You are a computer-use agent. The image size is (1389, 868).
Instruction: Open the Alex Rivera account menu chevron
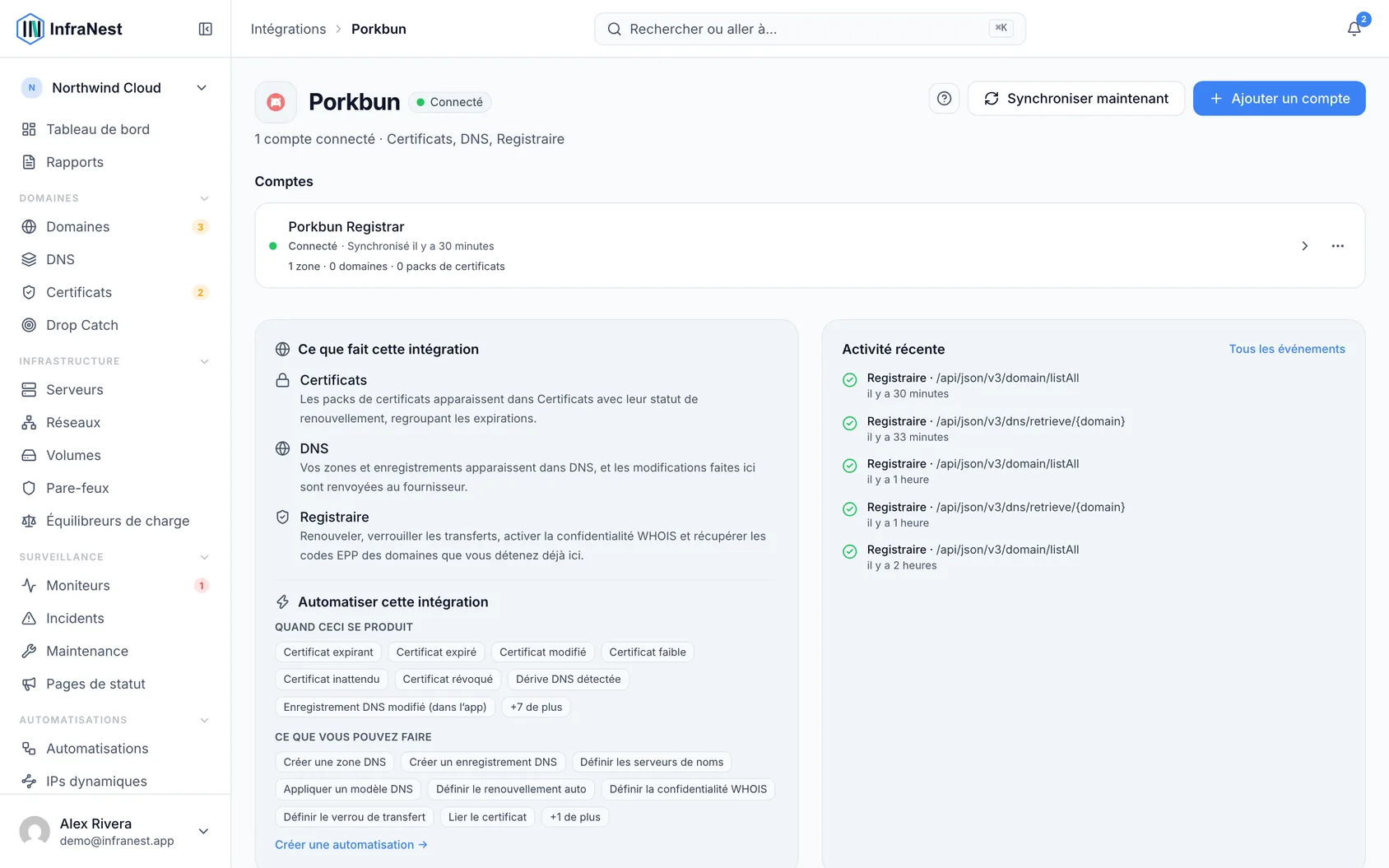[203, 831]
